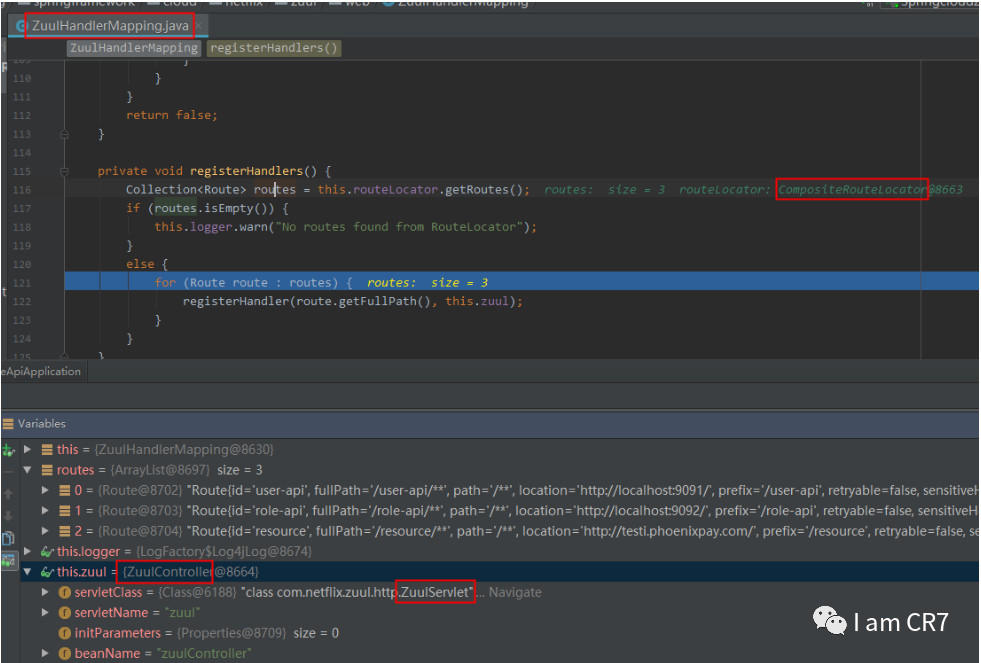
Task: Expand the servletClass field node
Action: point(45,592)
